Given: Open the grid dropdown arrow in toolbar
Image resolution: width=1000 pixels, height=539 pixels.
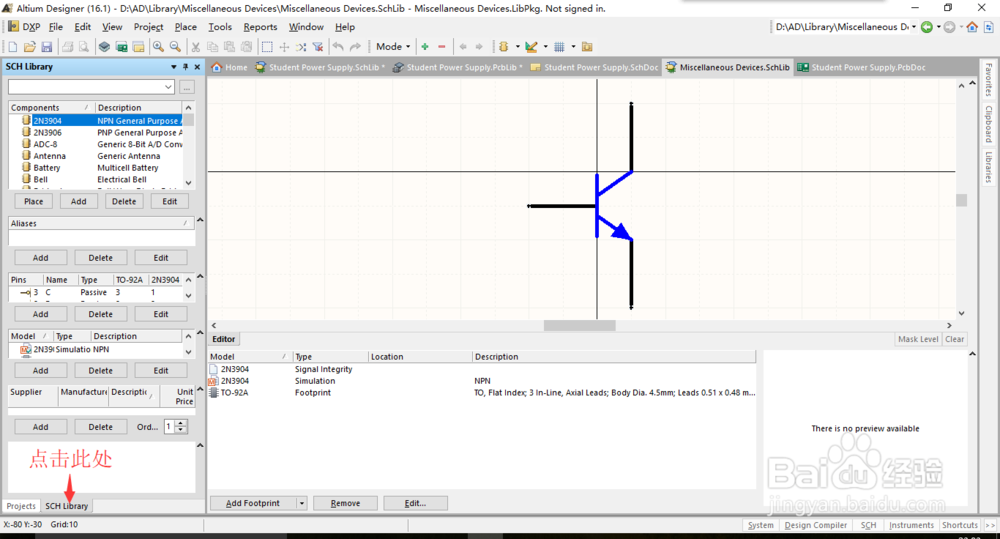Looking at the screenshot, I should click(x=573, y=47).
